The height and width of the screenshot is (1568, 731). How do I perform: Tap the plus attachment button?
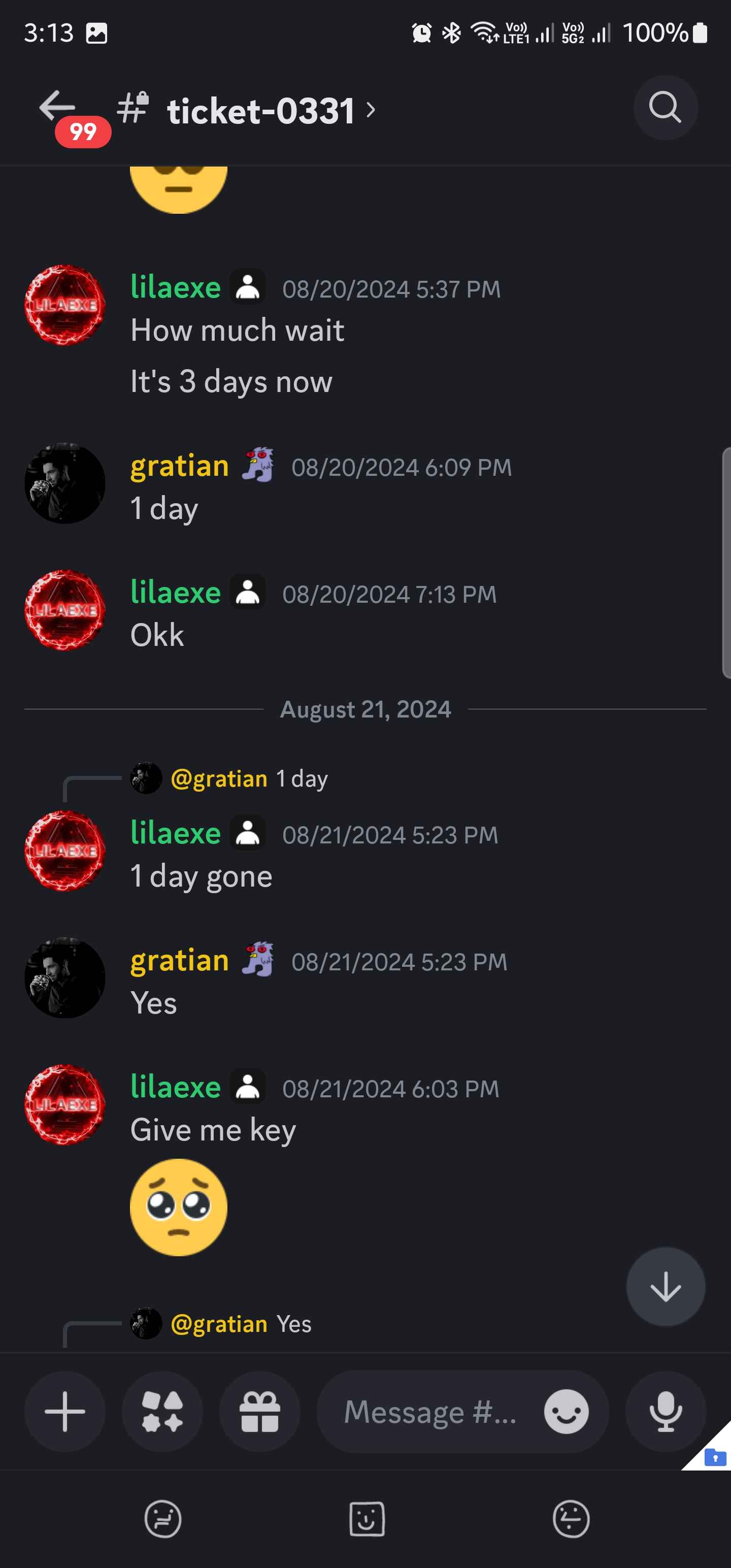click(64, 1411)
